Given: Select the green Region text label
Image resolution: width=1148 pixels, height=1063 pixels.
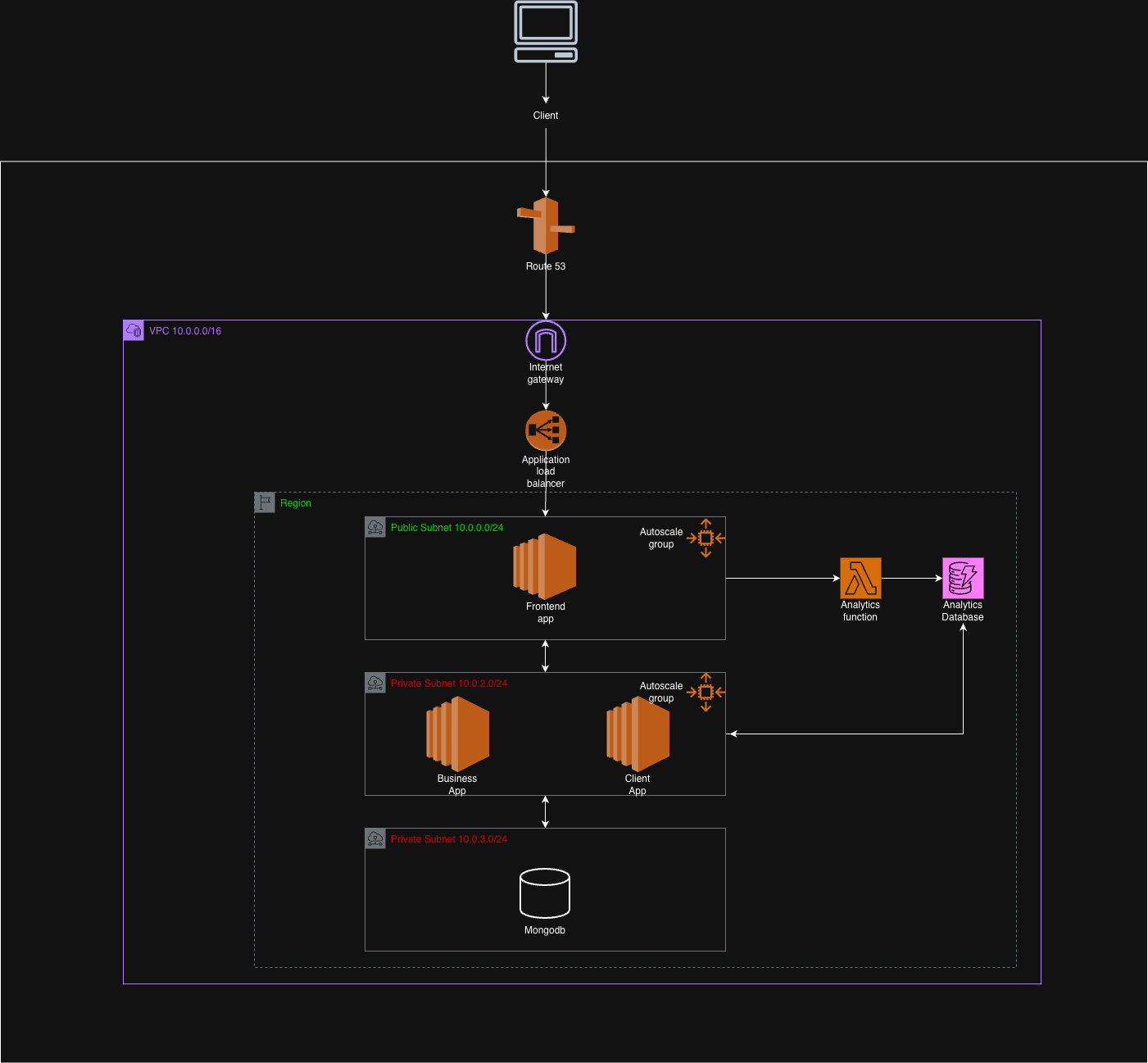Looking at the screenshot, I should 296,503.
